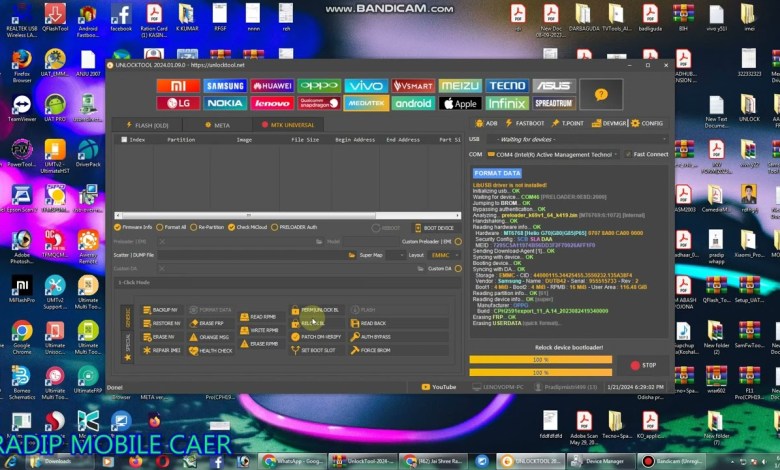780x470 pixels.
Task: Open the FASTBOOT toolbar item
Action: click(x=525, y=123)
